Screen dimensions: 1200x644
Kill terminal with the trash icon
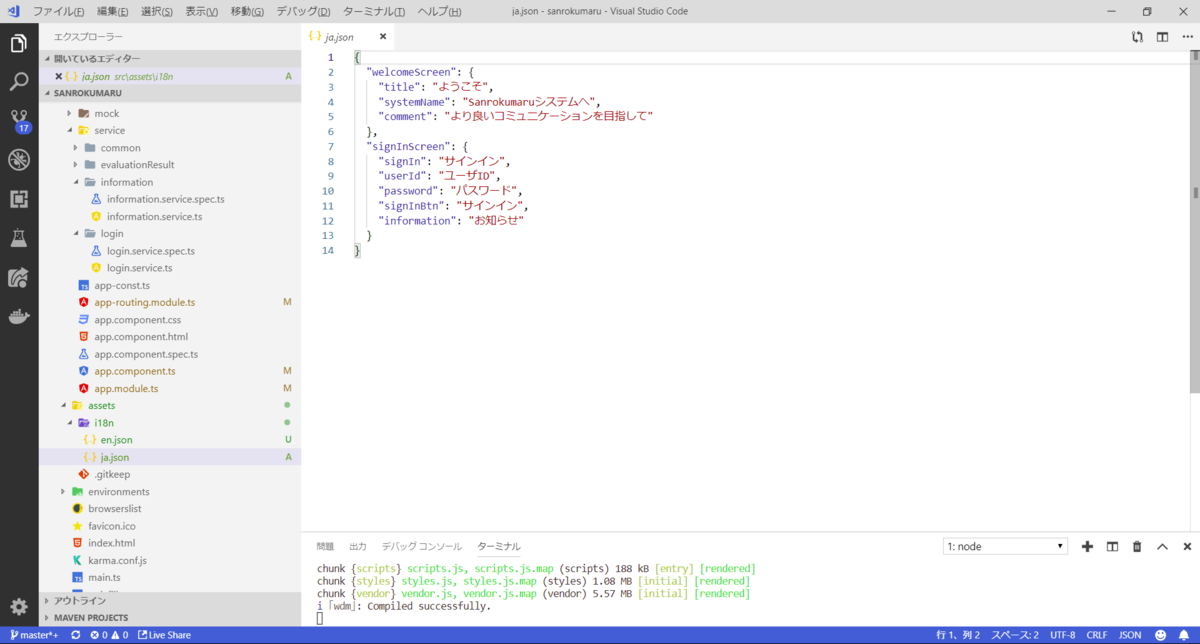[x=1137, y=546]
